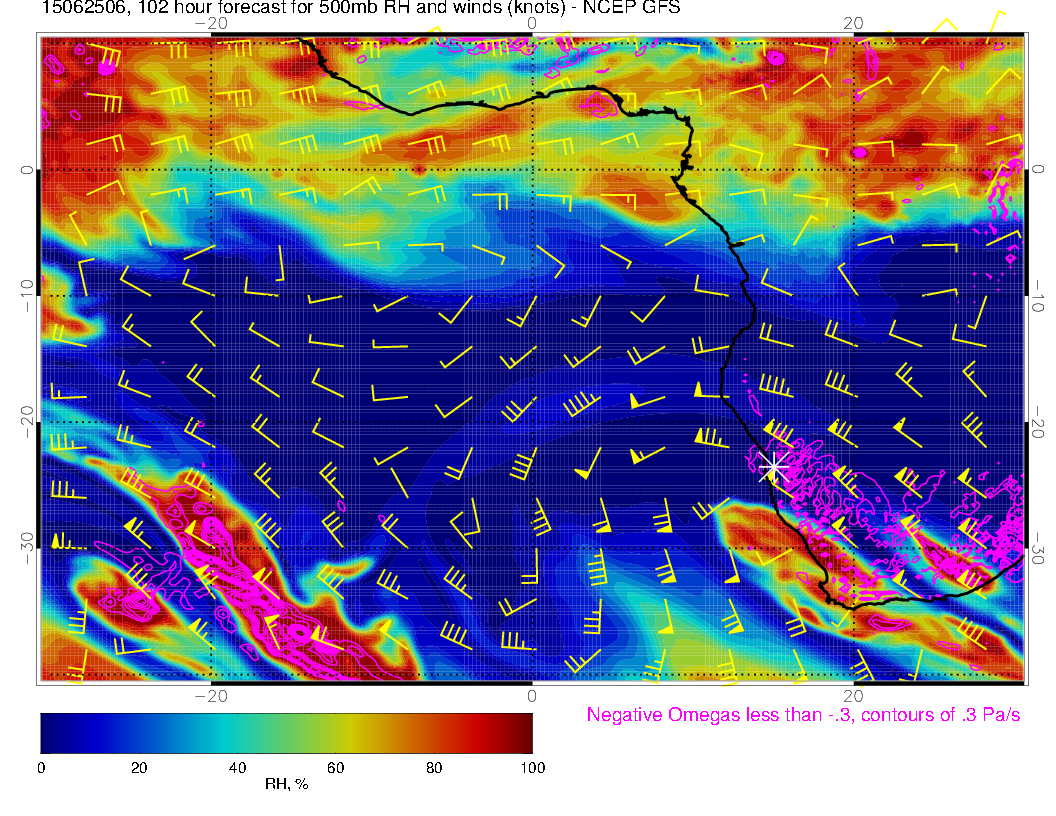
Task: Click the RH color scale bar
Action: pos(286,733)
